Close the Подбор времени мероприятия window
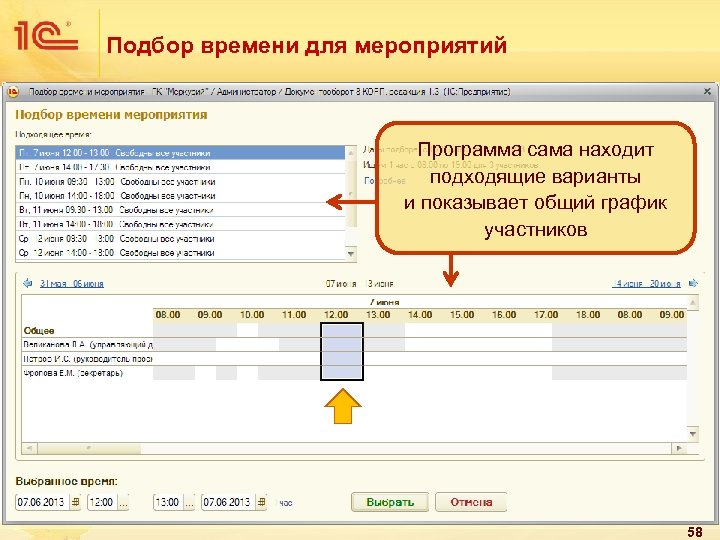 pyautogui.click(x=707, y=92)
